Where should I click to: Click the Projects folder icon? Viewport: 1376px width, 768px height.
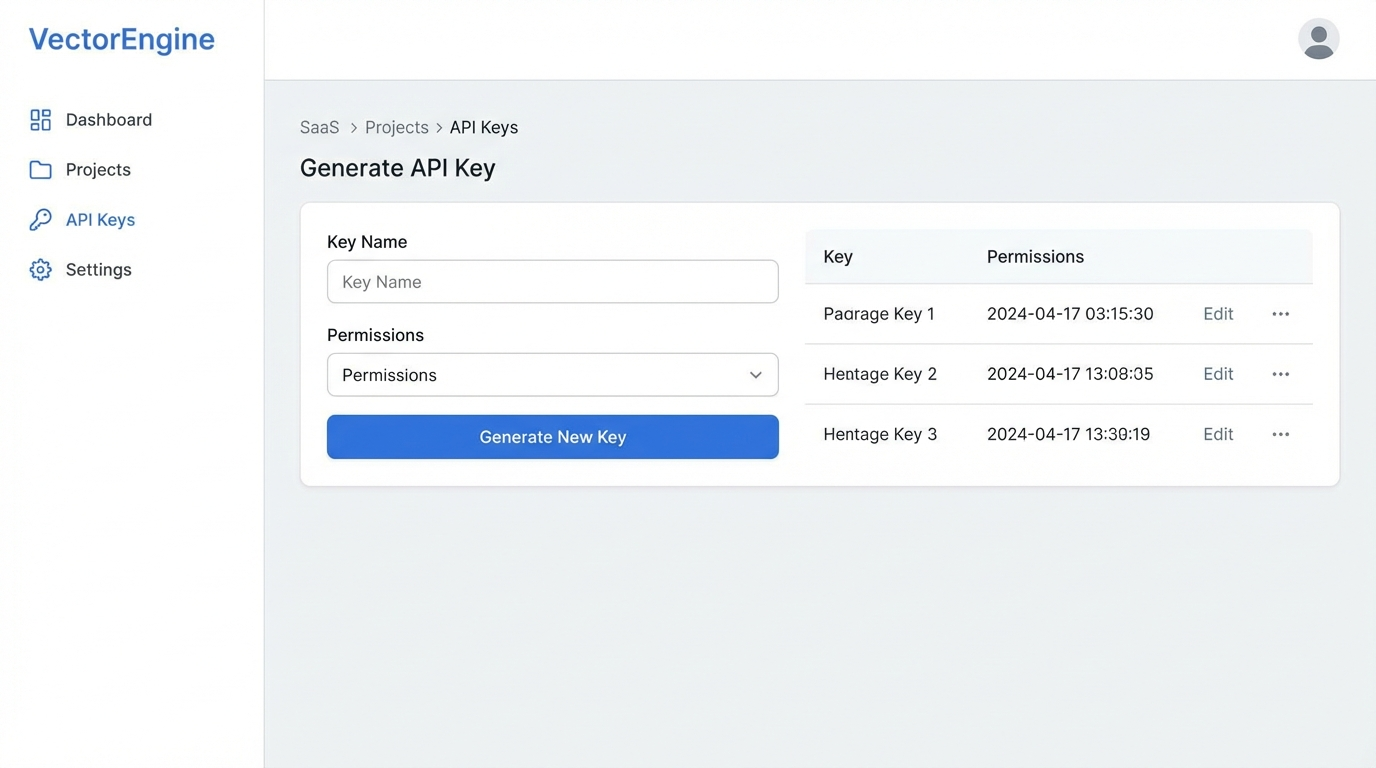40,170
